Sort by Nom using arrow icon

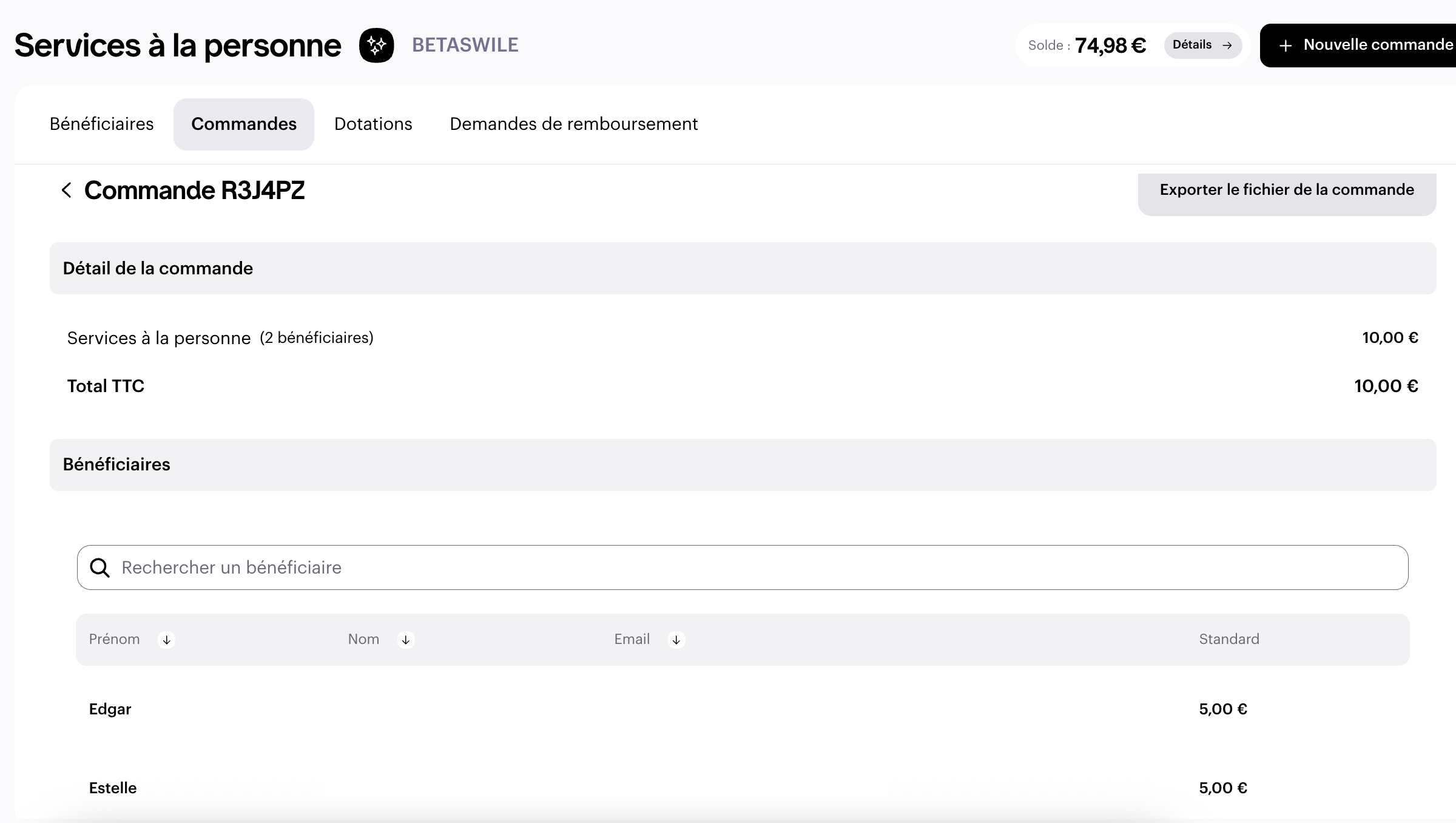pos(406,640)
